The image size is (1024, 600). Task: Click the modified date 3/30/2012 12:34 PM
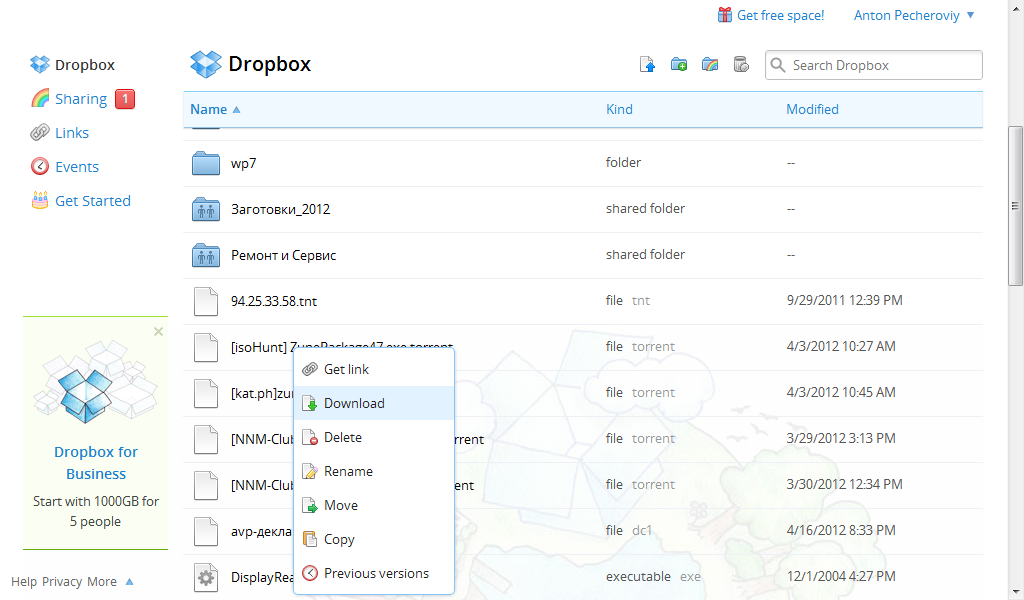[x=844, y=484]
